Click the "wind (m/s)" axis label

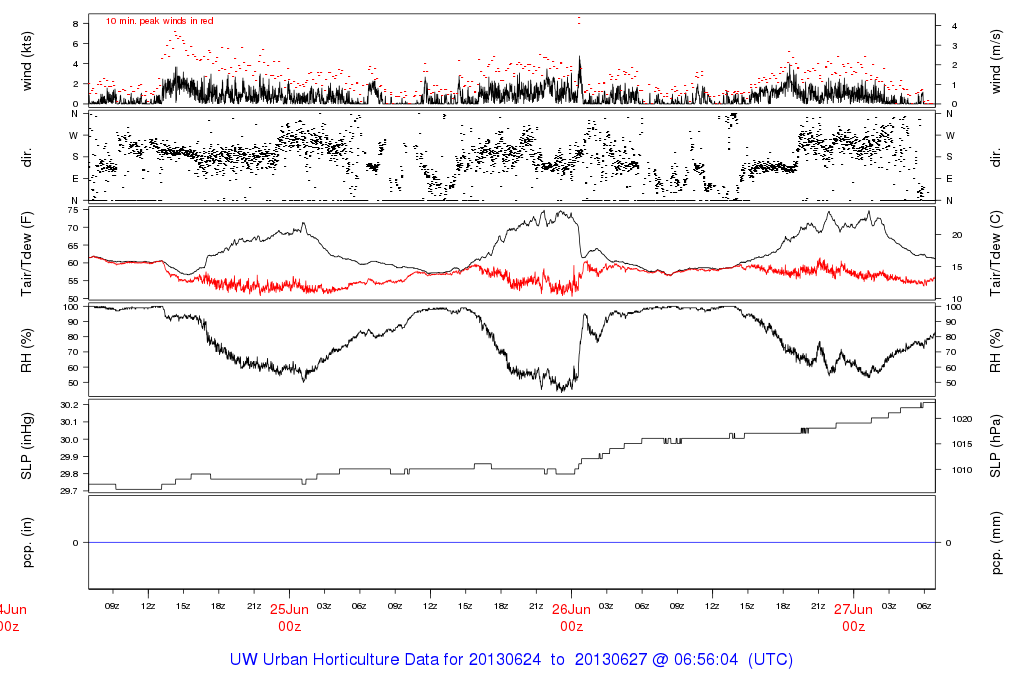click(x=995, y=61)
